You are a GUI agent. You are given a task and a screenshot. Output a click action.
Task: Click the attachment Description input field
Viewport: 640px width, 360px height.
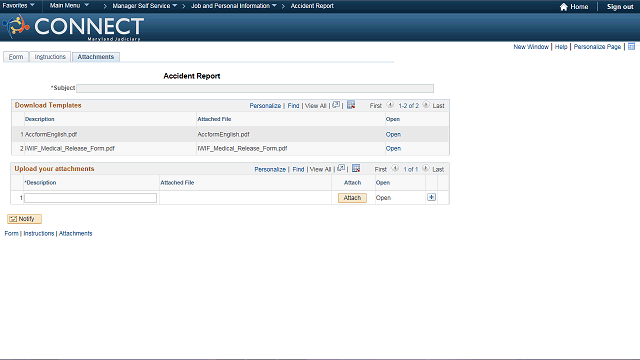coord(90,198)
